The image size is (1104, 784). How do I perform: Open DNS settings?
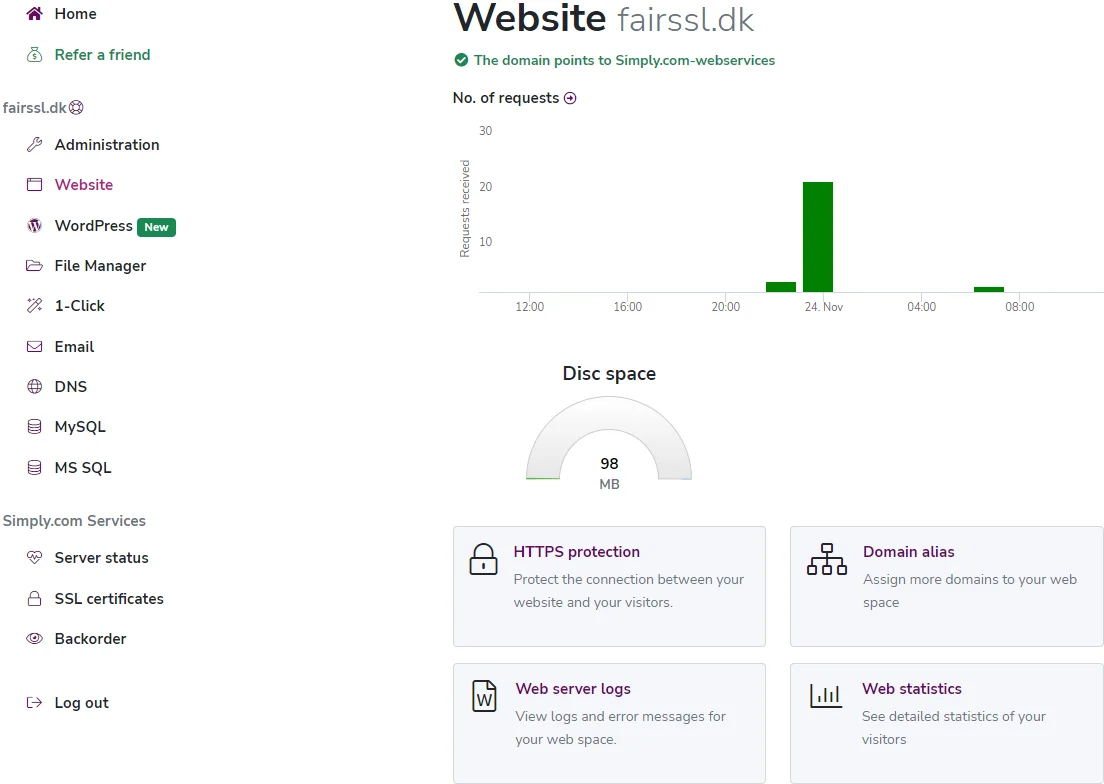point(70,386)
